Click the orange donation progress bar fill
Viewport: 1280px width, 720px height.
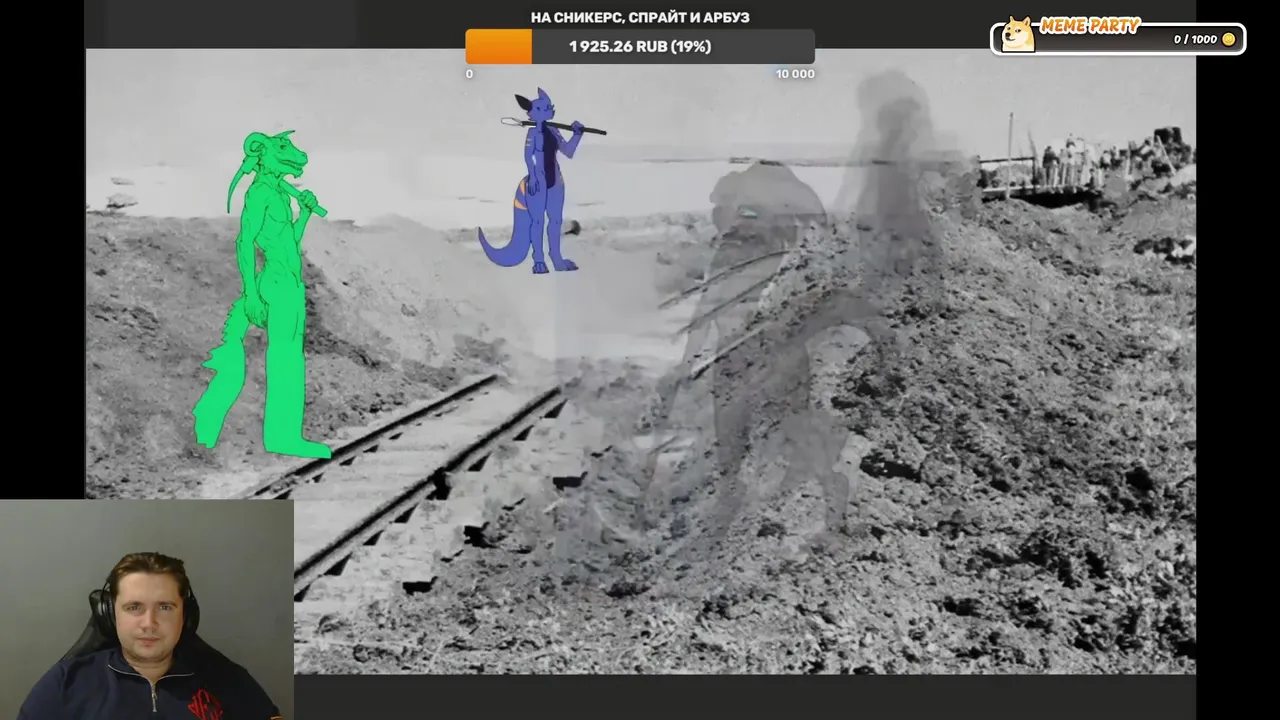(x=499, y=47)
